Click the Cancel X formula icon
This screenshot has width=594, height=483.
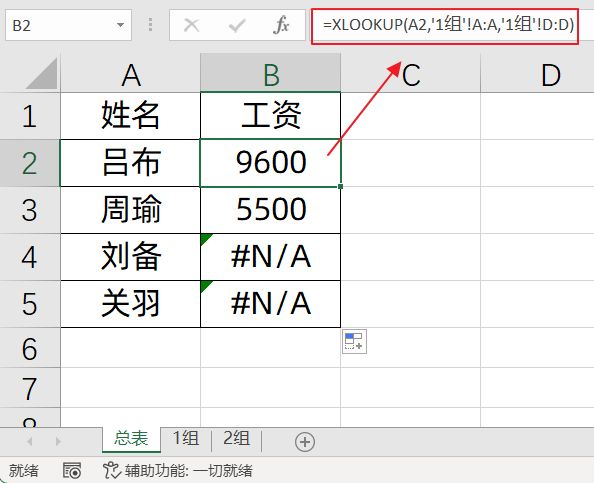coord(191,25)
